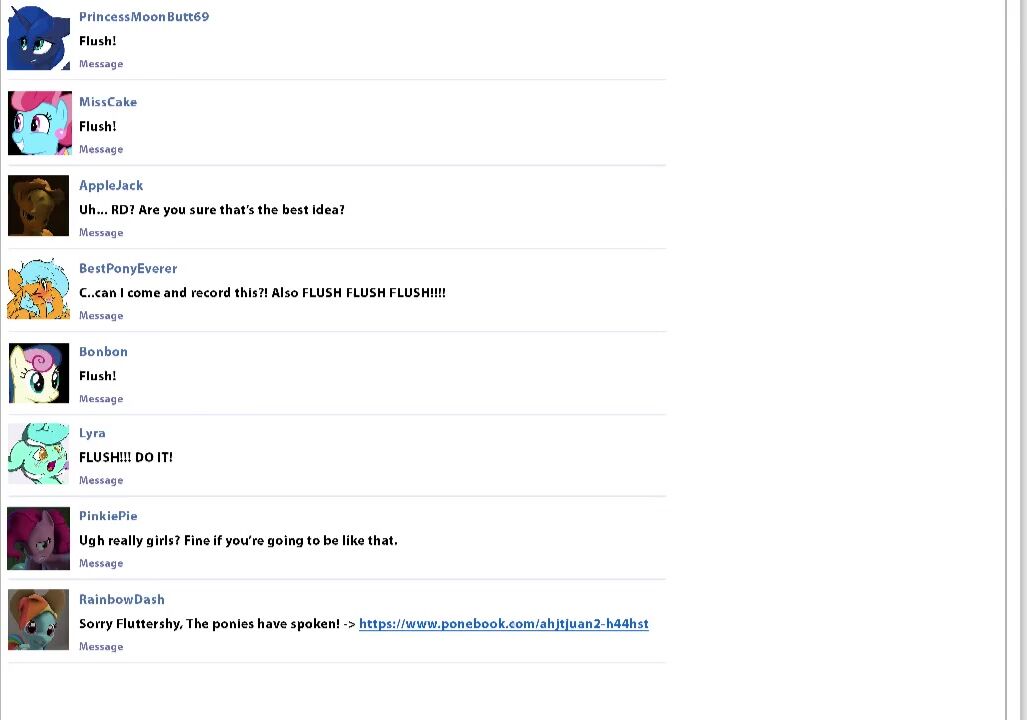Viewport: 1027px width, 720px height.
Task: Visit BestPonyEverer's profile name
Action: coord(128,268)
